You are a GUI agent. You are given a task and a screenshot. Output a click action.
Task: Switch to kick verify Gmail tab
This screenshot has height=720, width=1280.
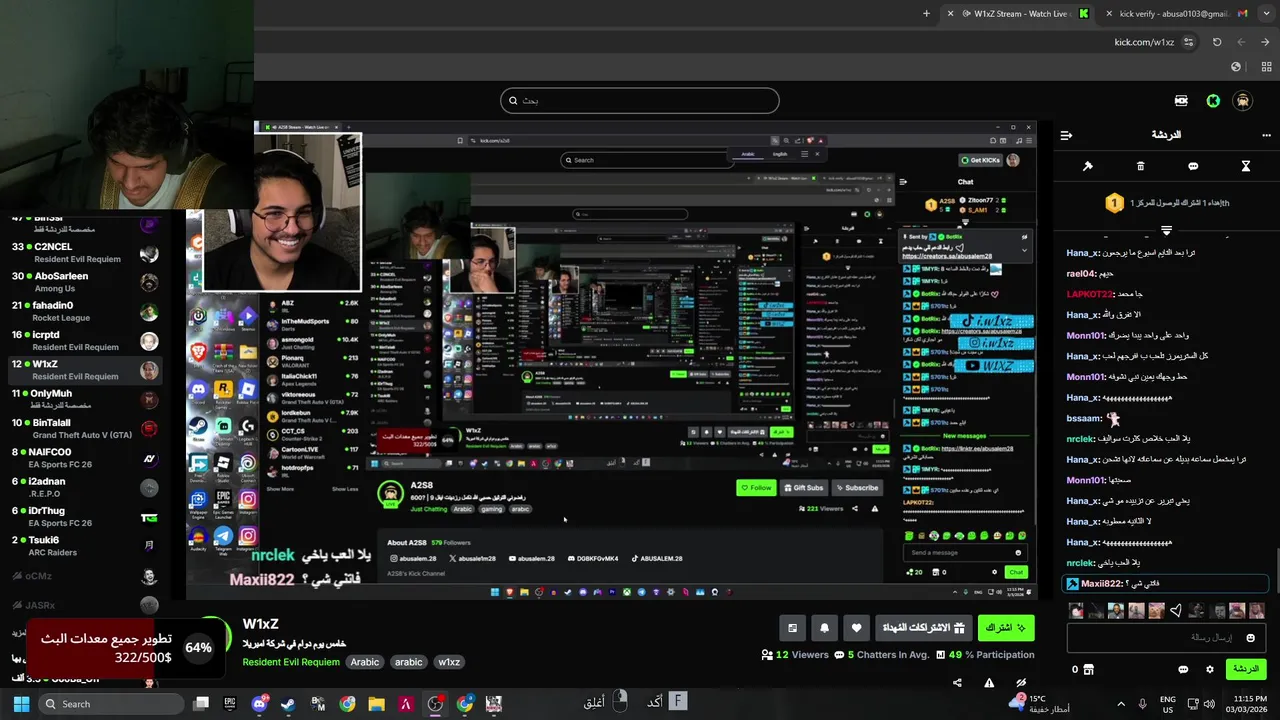pos(1175,14)
